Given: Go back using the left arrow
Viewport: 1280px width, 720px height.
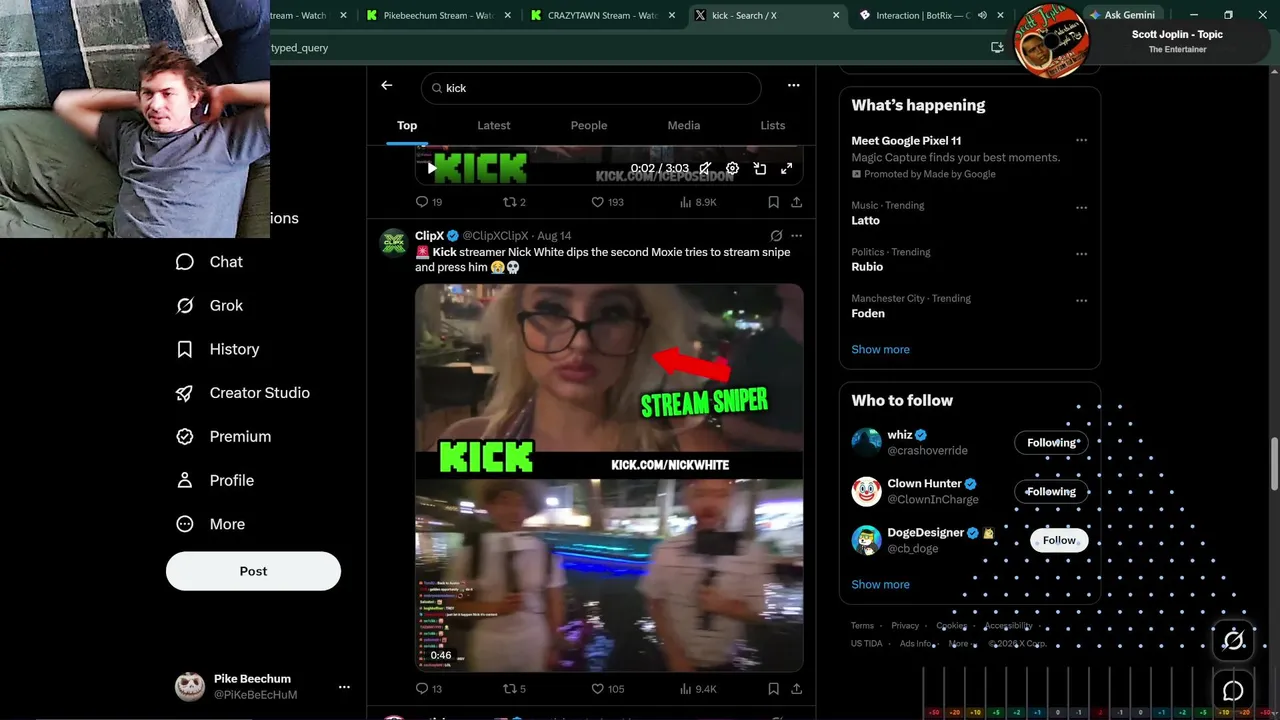Looking at the screenshot, I should coord(387,86).
